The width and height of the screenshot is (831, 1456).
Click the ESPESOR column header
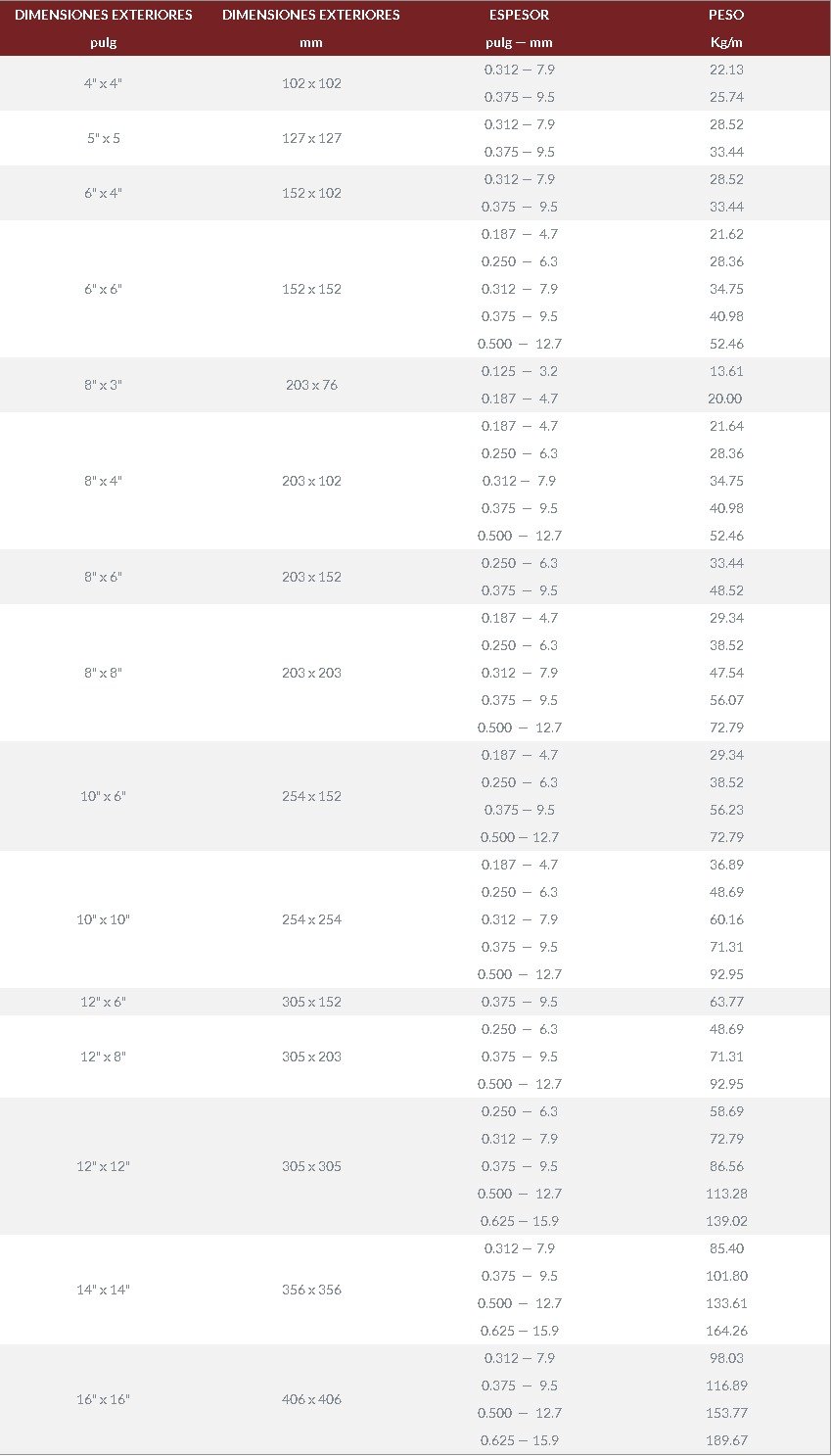point(519,15)
